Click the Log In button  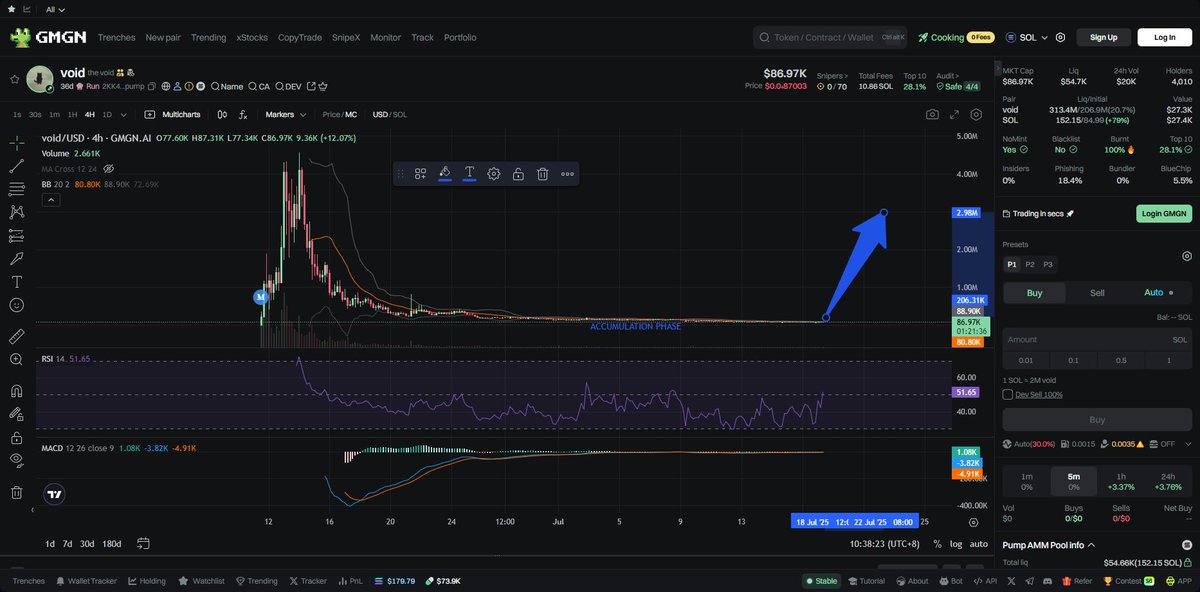point(1165,37)
